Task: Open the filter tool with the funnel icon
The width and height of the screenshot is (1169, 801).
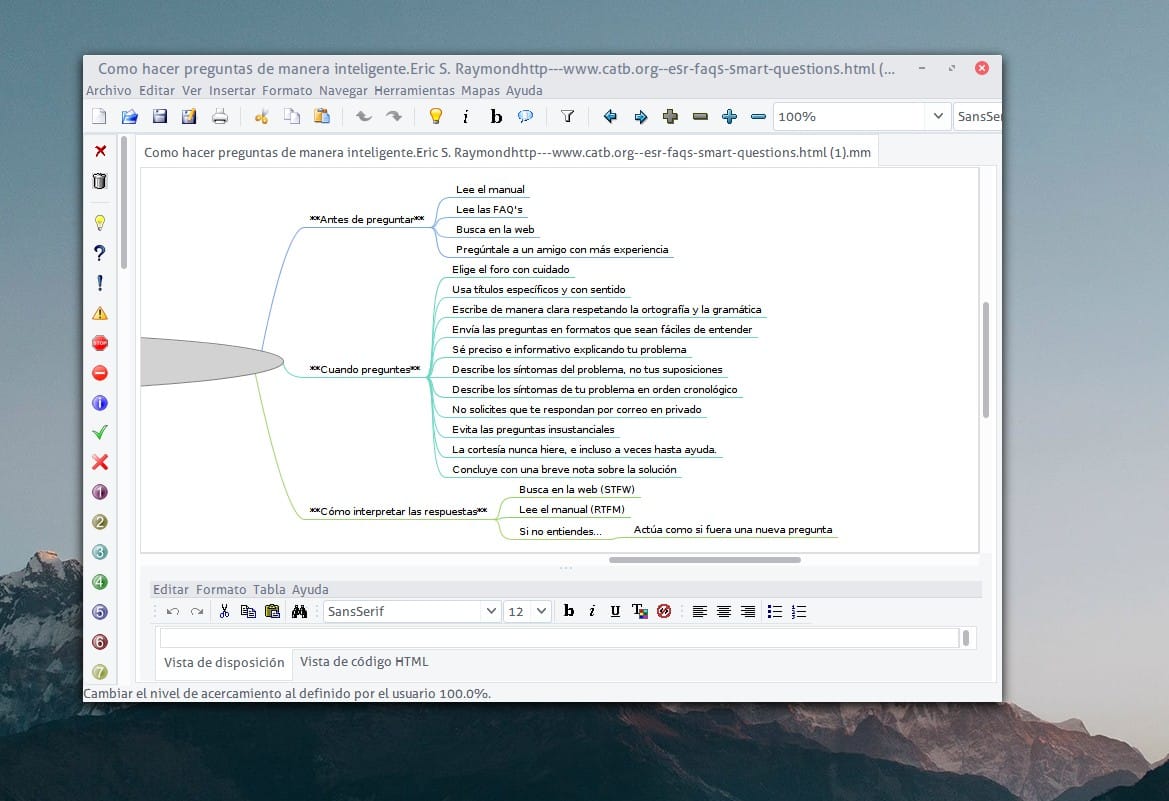Action: (x=567, y=116)
